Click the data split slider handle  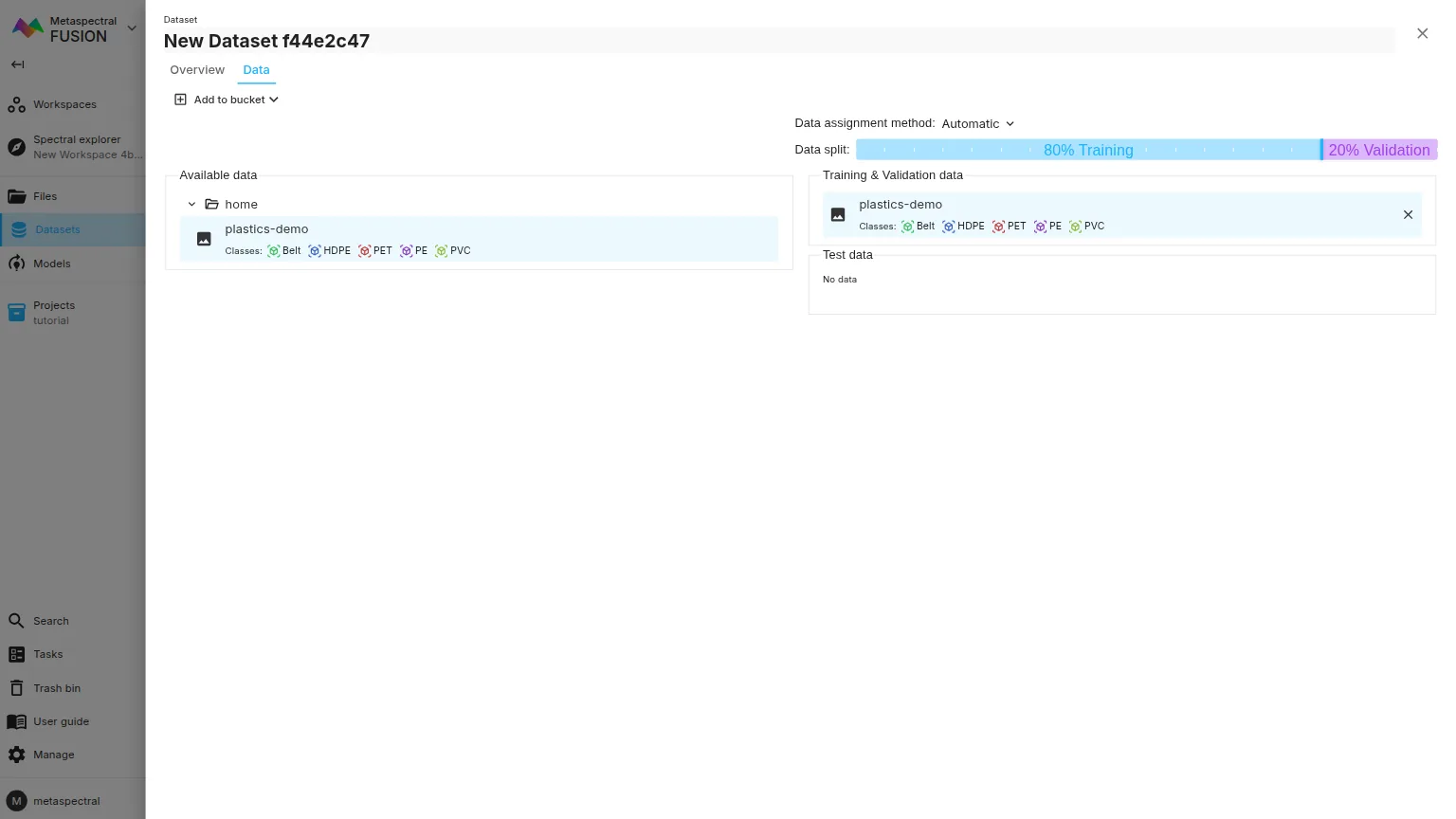tap(1321, 150)
